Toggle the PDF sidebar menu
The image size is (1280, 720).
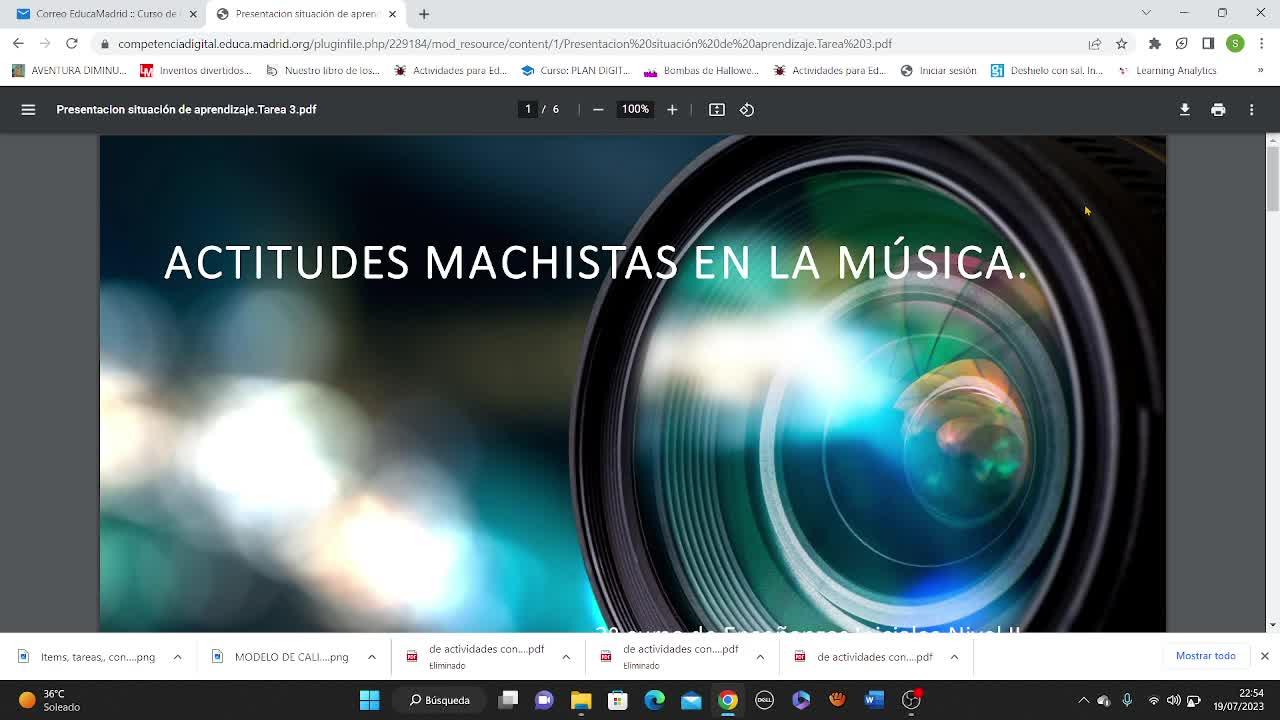(28, 110)
